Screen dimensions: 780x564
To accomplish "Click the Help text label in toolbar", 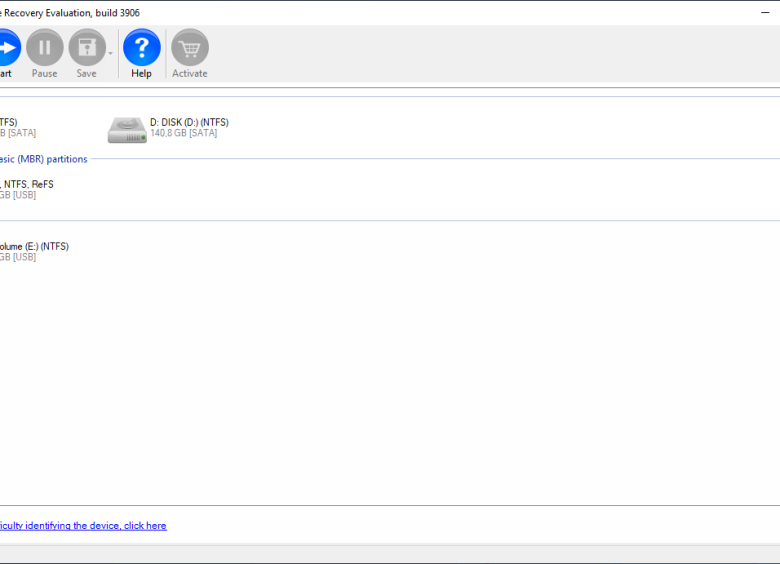I will [141, 73].
